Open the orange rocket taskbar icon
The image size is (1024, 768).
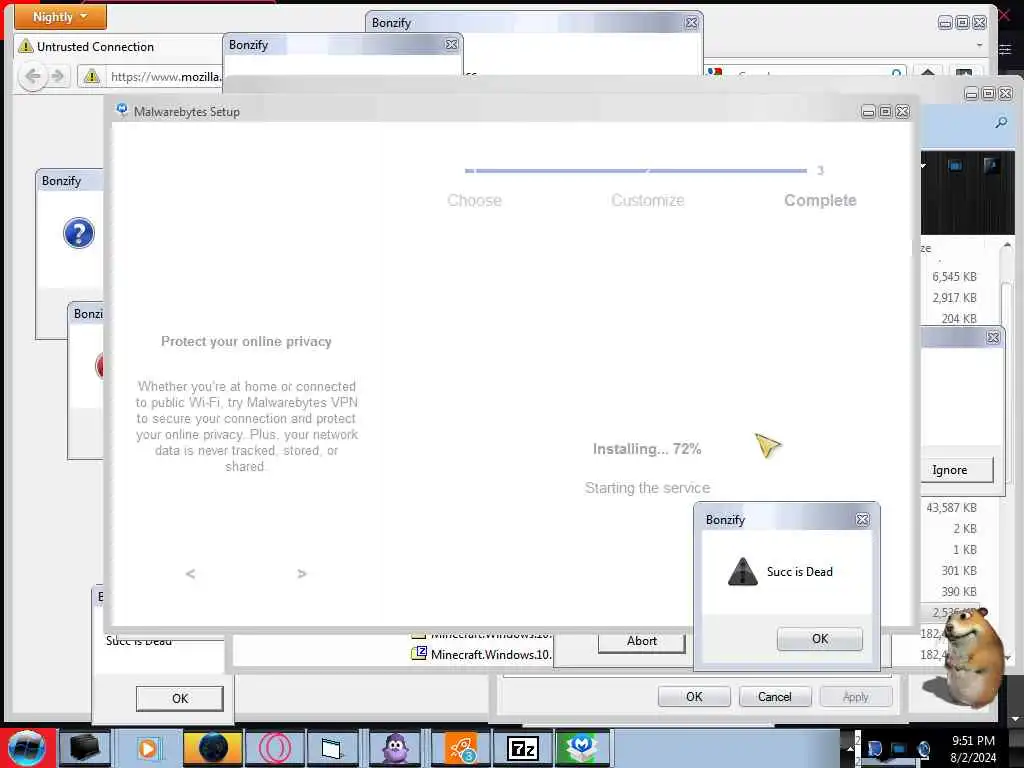pos(460,748)
